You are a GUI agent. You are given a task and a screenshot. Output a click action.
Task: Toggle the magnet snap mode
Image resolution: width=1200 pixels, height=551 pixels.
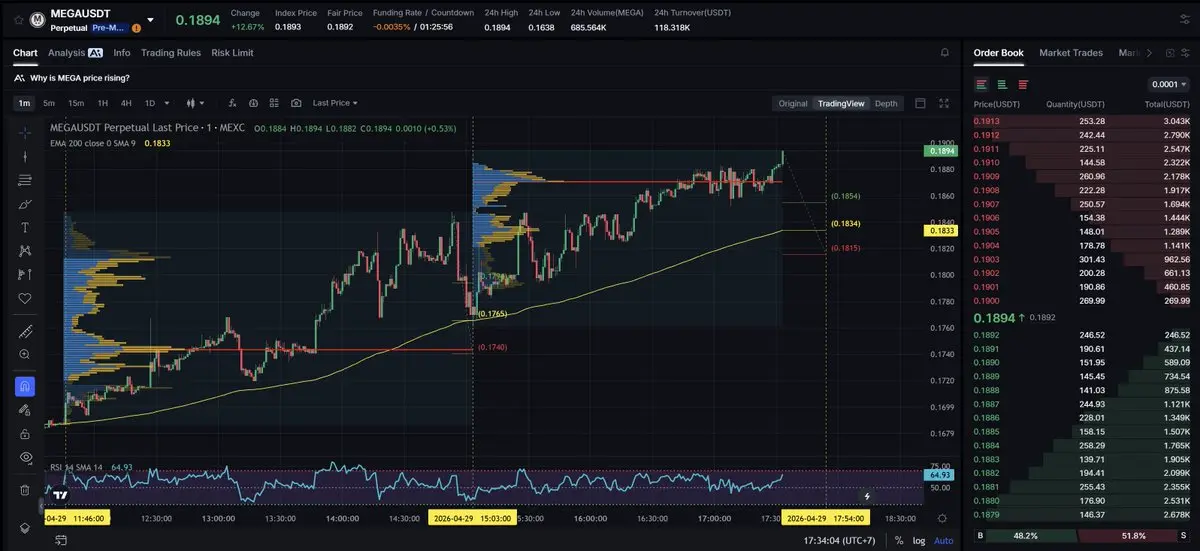click(25, 386)
